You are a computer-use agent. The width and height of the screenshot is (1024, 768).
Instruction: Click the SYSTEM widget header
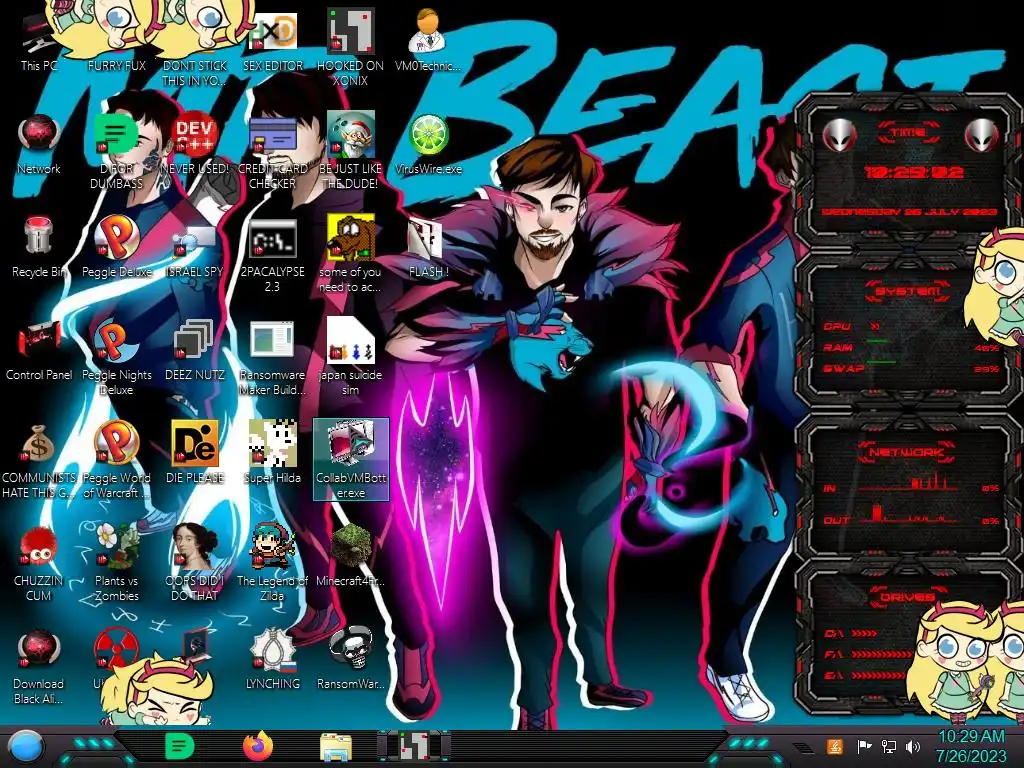(908, 290)
